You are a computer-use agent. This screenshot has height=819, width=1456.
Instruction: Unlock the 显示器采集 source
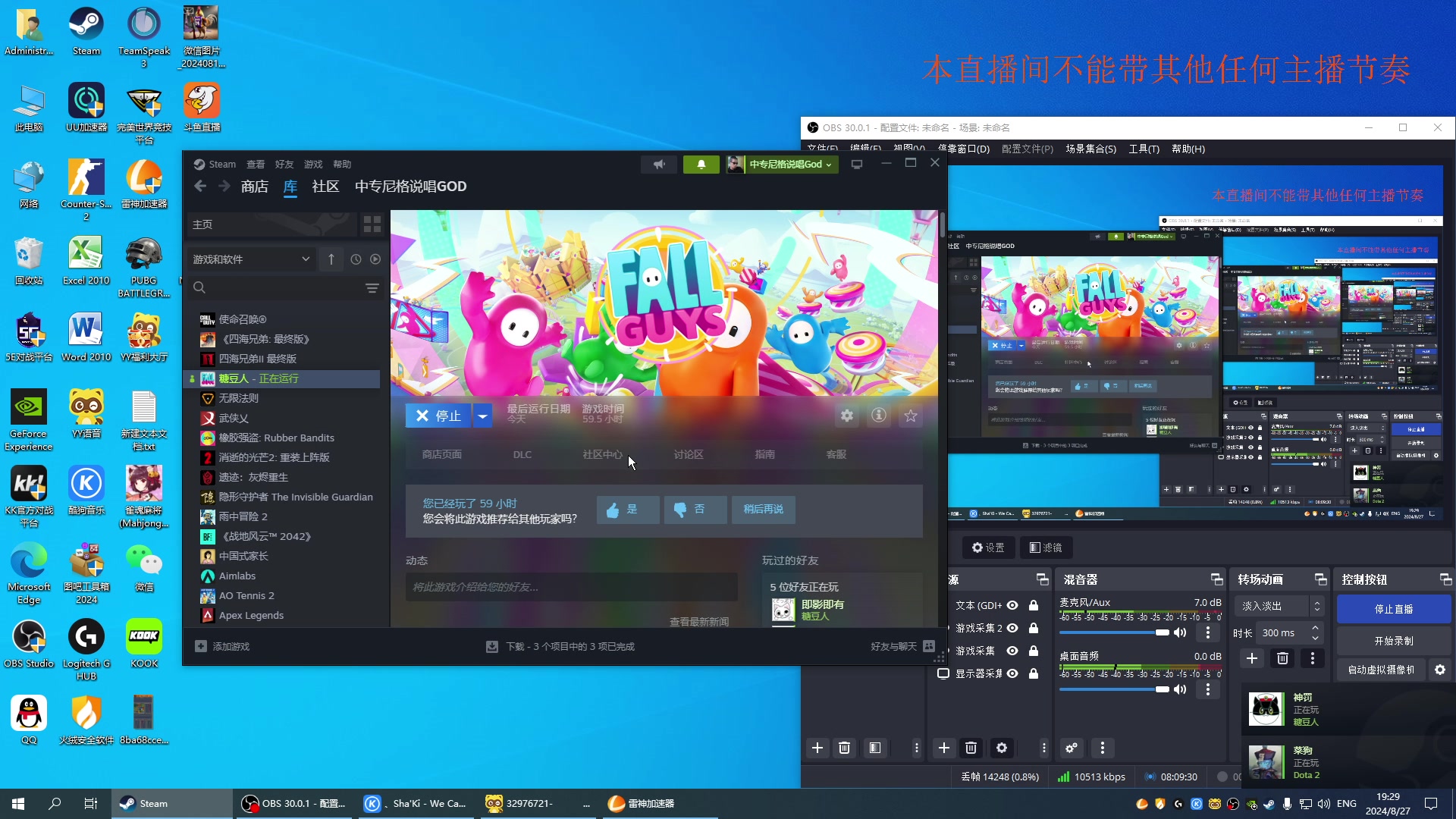1033,673
